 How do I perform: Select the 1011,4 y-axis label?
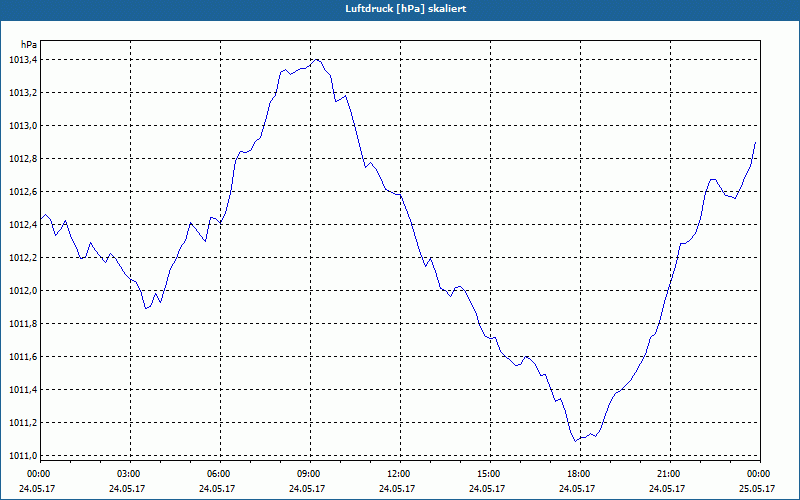pos(23,390)
